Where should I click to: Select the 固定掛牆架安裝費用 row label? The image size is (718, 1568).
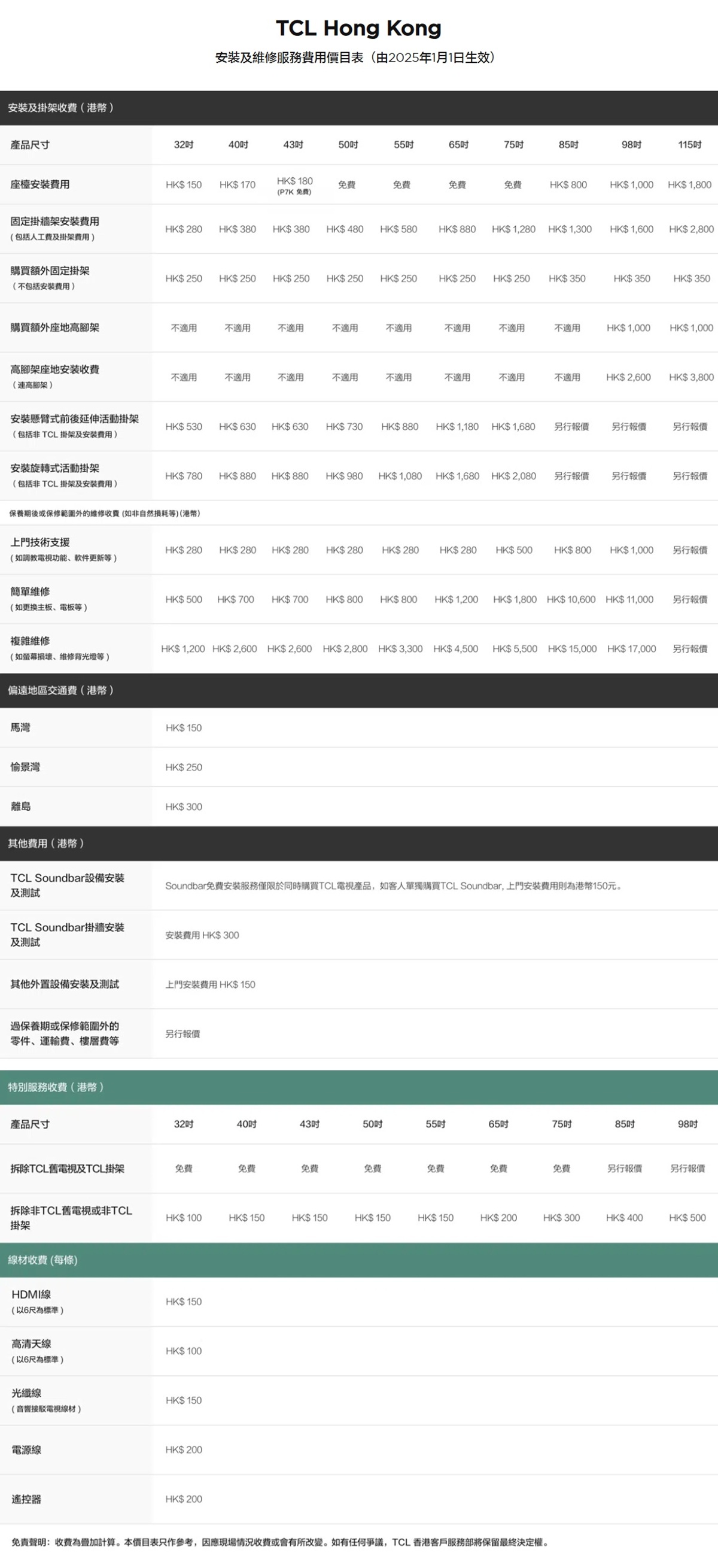click(x=55, y=222)
